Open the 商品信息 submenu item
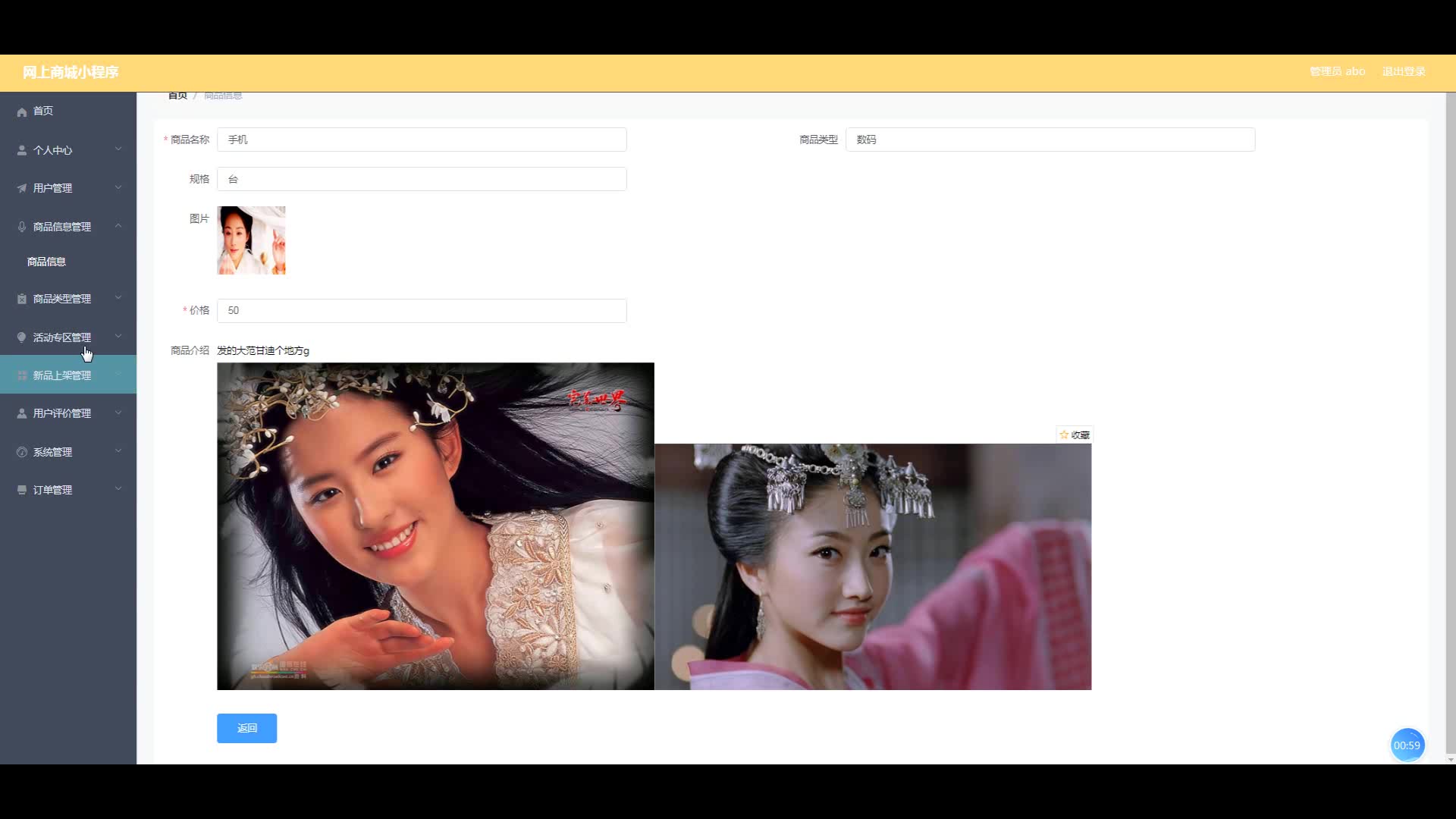 coord(68,262)
